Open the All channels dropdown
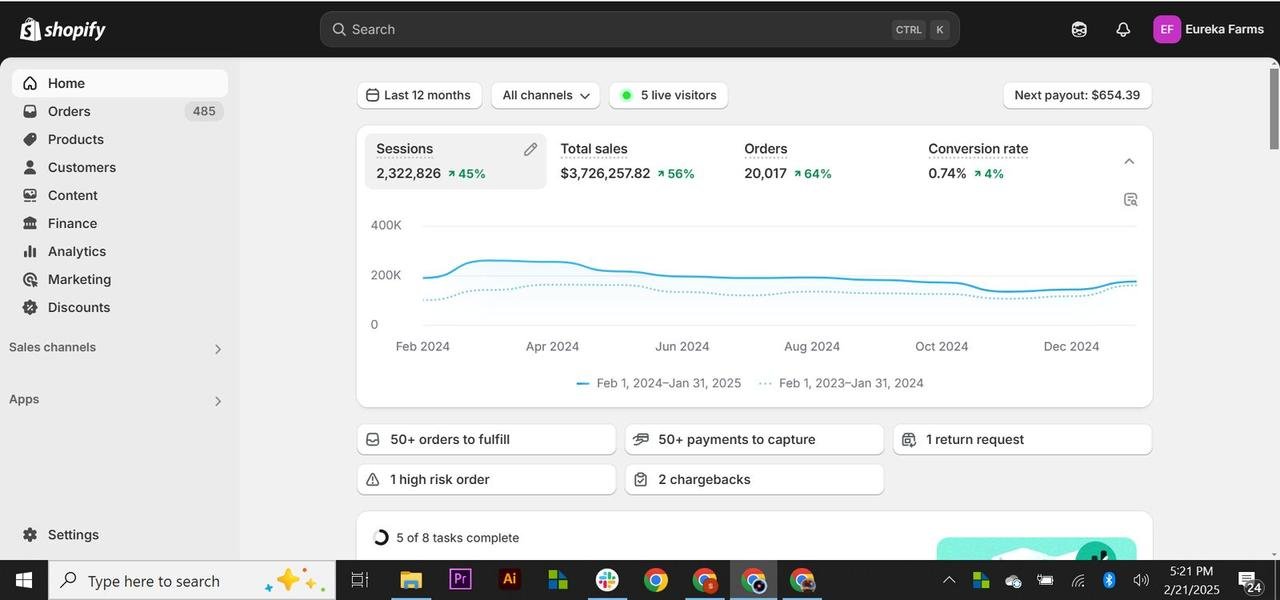Viewport: 1280px width, 600px height. point(545,94)
